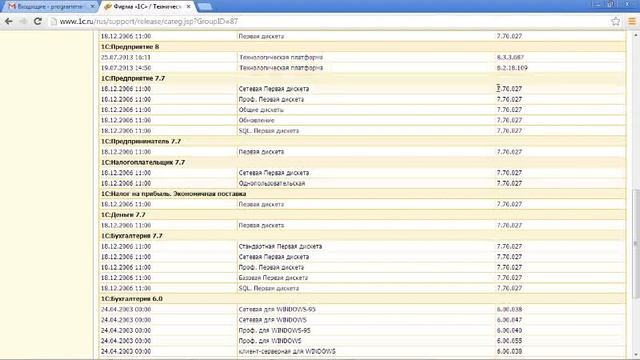Open Технологическая платформа dated 25.07.2013
640x360 pixels.
tap(281, 57)
